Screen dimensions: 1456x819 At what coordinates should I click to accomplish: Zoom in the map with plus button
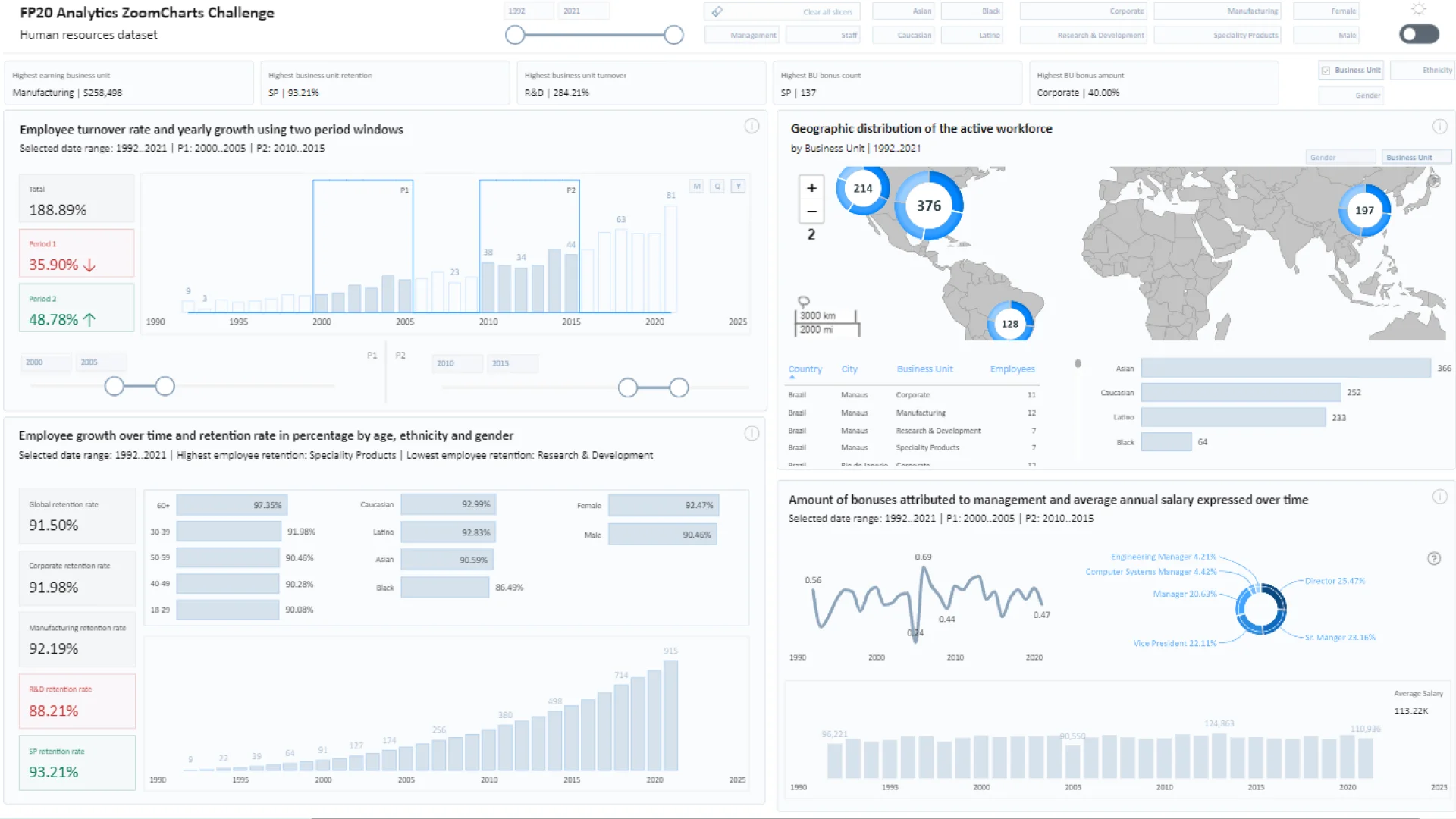pos(811,187)
